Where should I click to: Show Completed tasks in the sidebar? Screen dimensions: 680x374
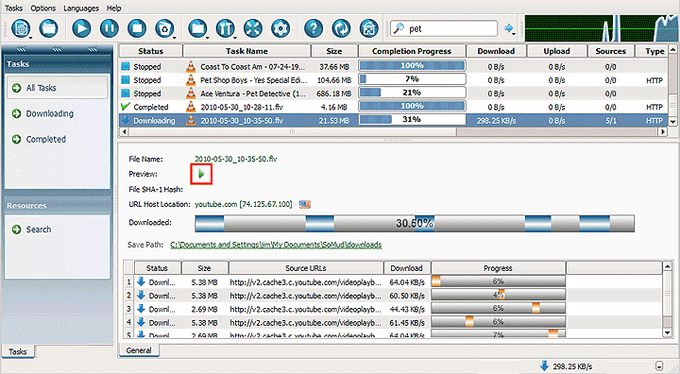point(46,139)
